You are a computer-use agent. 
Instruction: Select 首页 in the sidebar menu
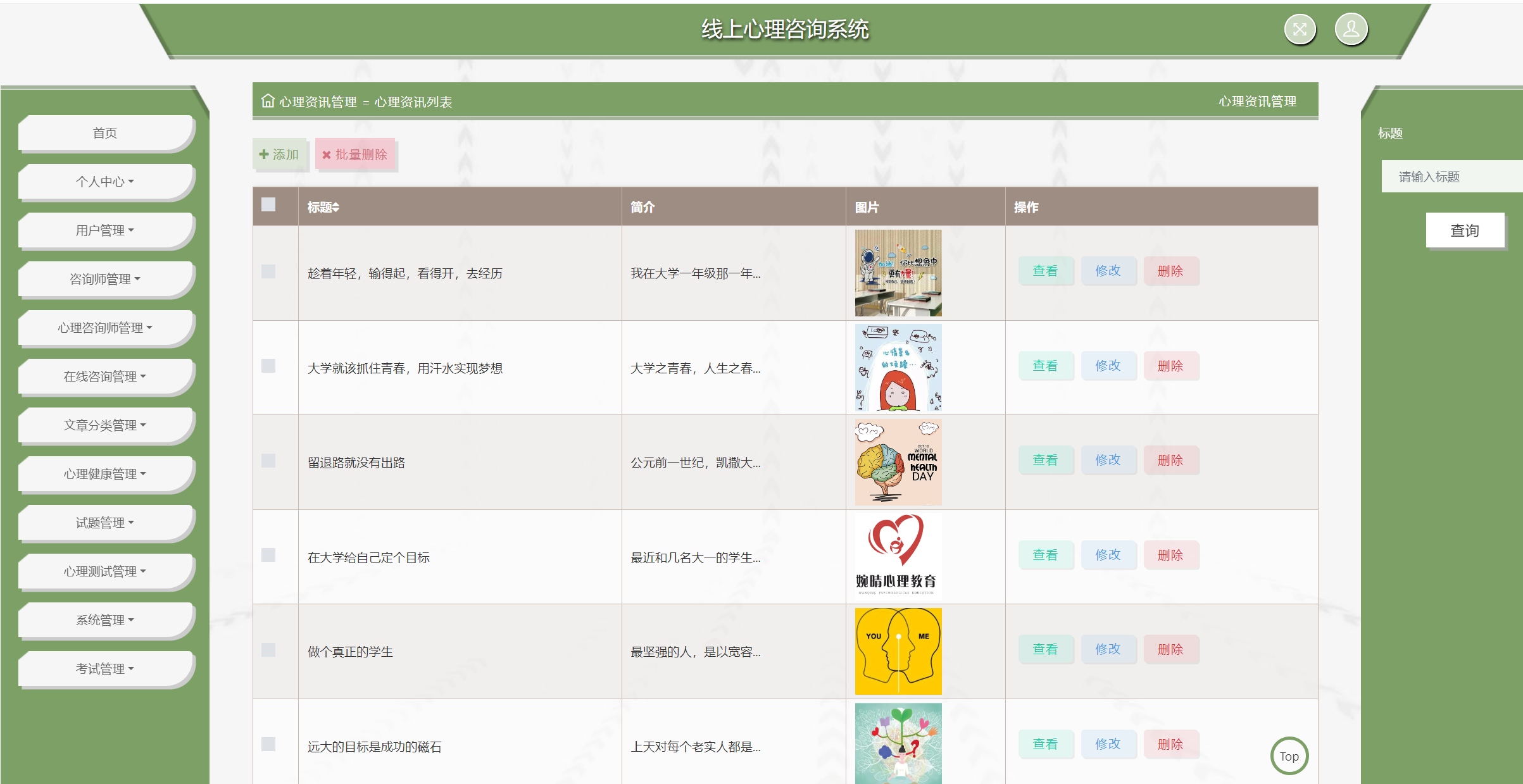point(106,132)
